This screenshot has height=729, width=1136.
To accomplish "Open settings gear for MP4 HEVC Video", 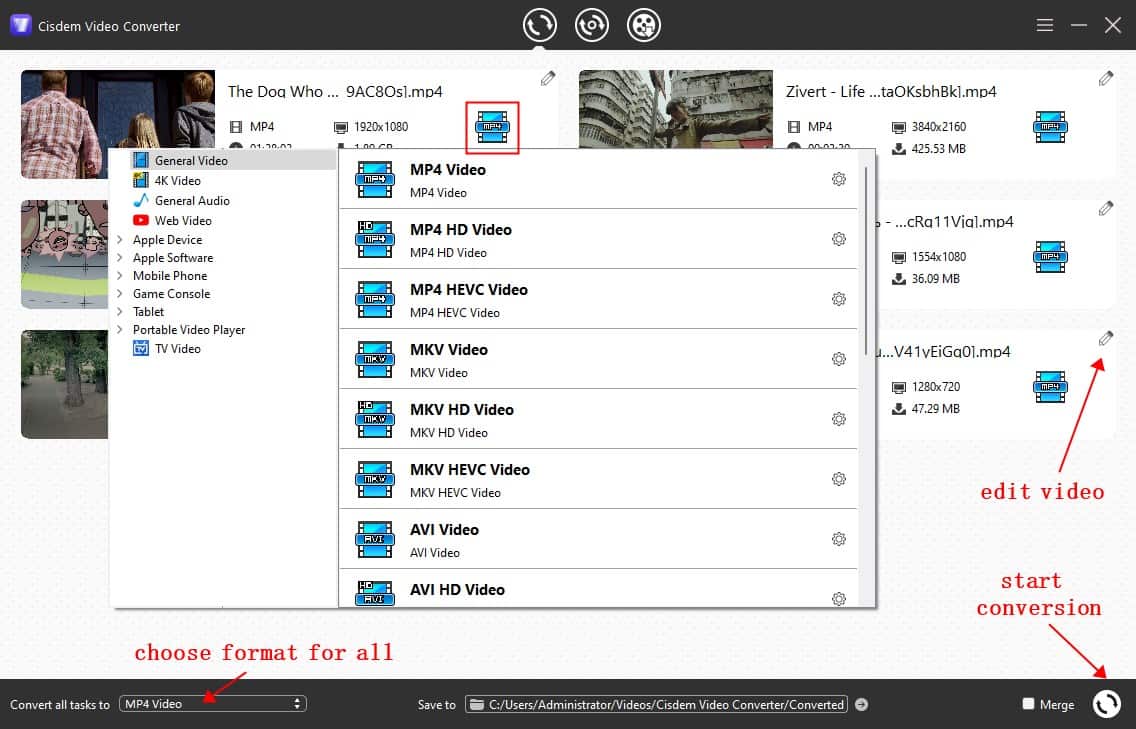I will point(839,299).
